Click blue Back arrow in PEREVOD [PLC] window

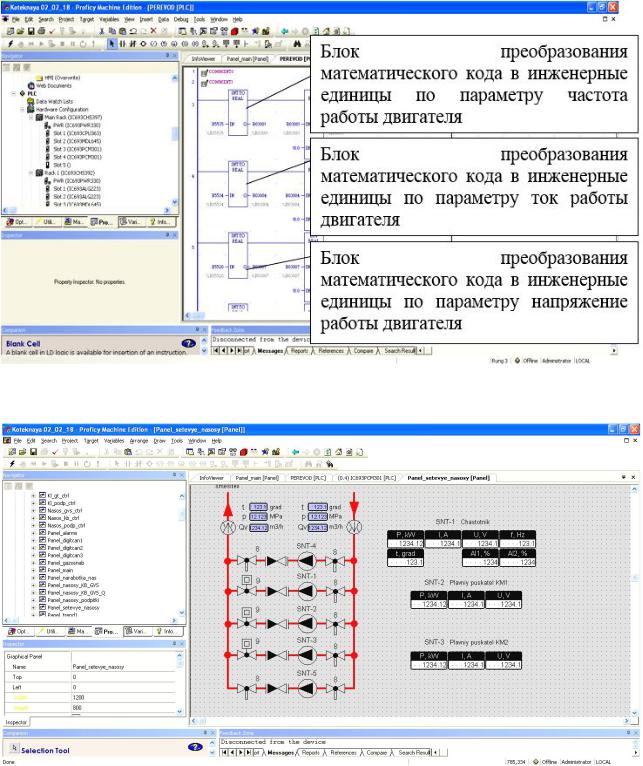tap(285, 31)
